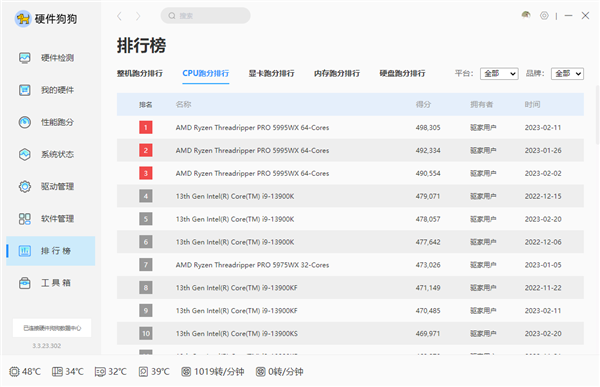The image size is (600, 387).
Task: Click the motherboard temperature 34°C indicator
Action: tap(68, 371)
